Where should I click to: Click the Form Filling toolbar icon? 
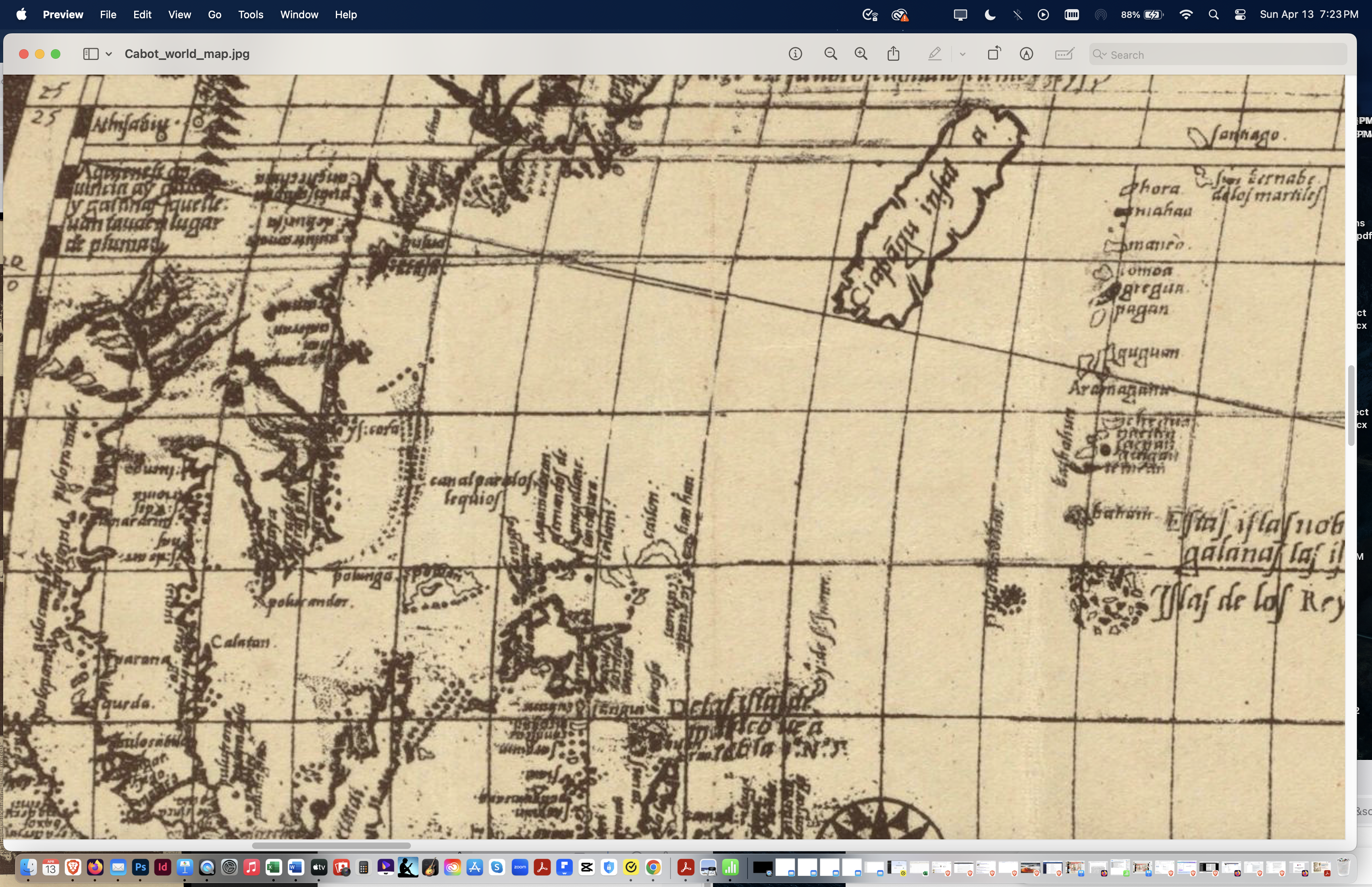pyautogui.click(x=1064, y=54)
